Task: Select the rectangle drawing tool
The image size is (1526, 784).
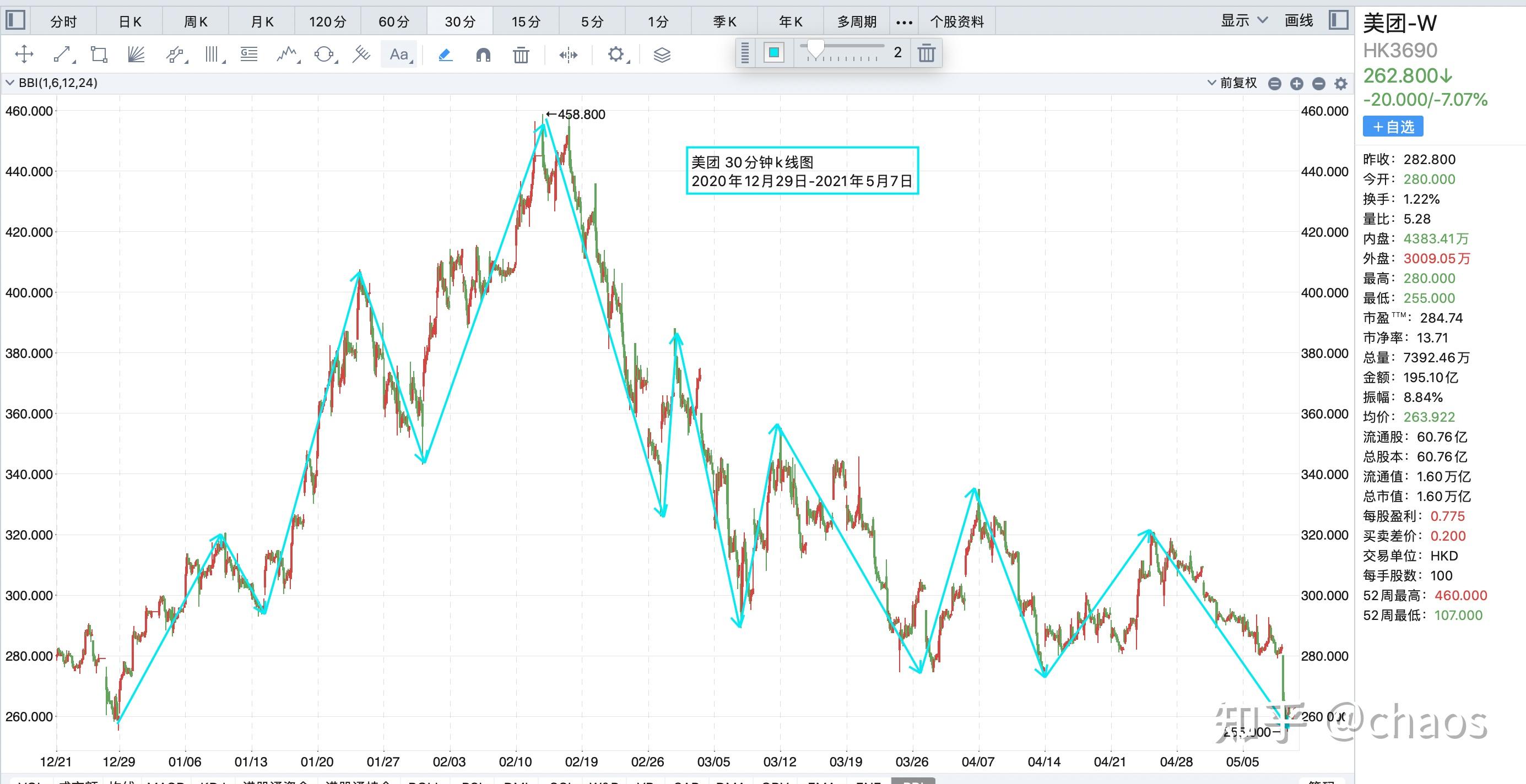Action: pyautogui.click(x=99, y=53)
